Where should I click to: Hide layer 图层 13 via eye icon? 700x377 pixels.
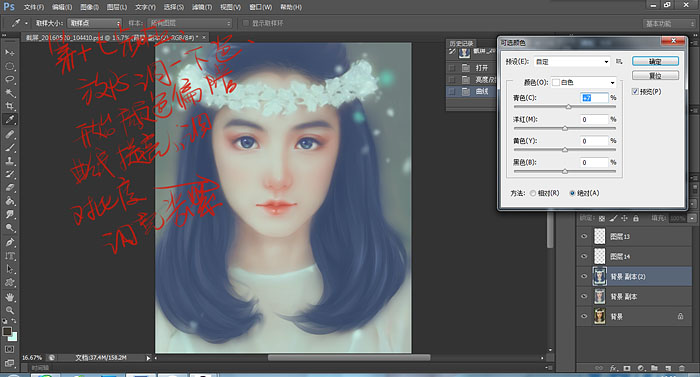584,236
